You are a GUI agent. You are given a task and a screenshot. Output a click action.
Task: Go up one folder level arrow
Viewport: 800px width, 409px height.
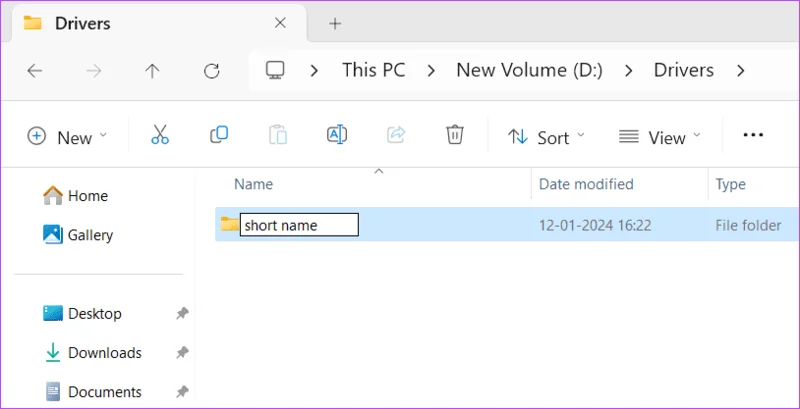pos(152,71)
